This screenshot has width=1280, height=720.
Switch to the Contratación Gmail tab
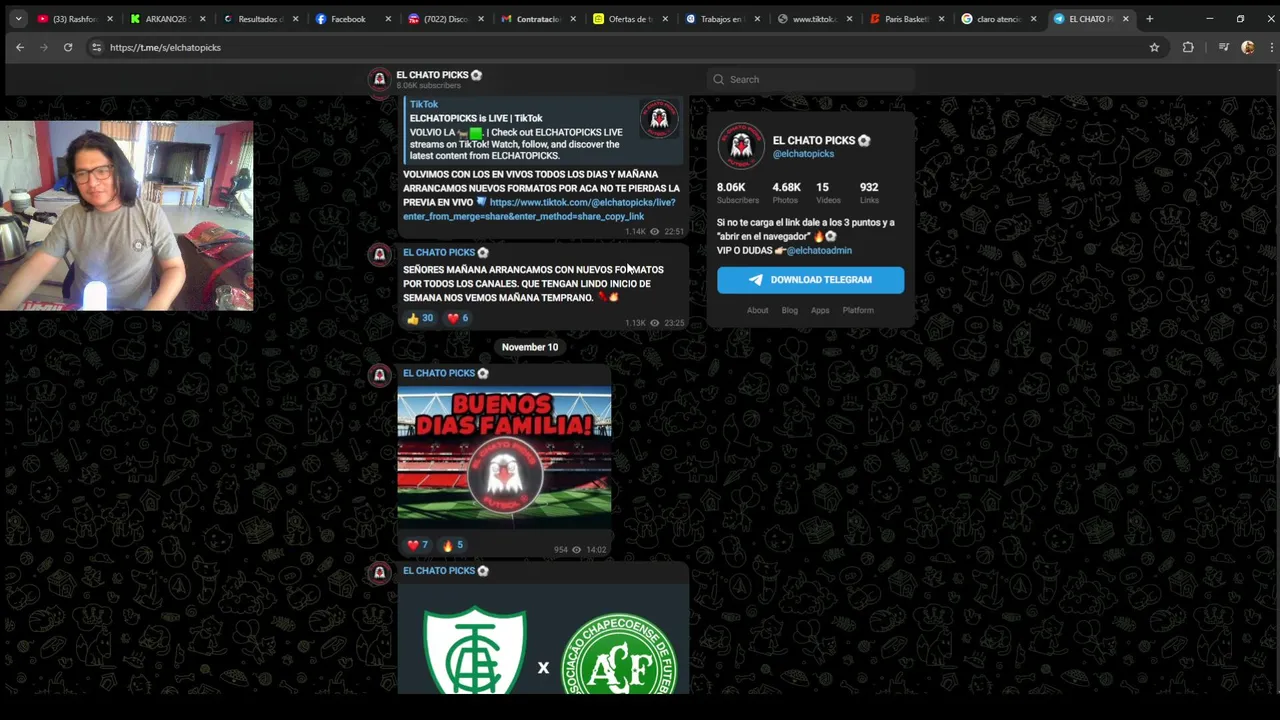pos(538,19)
